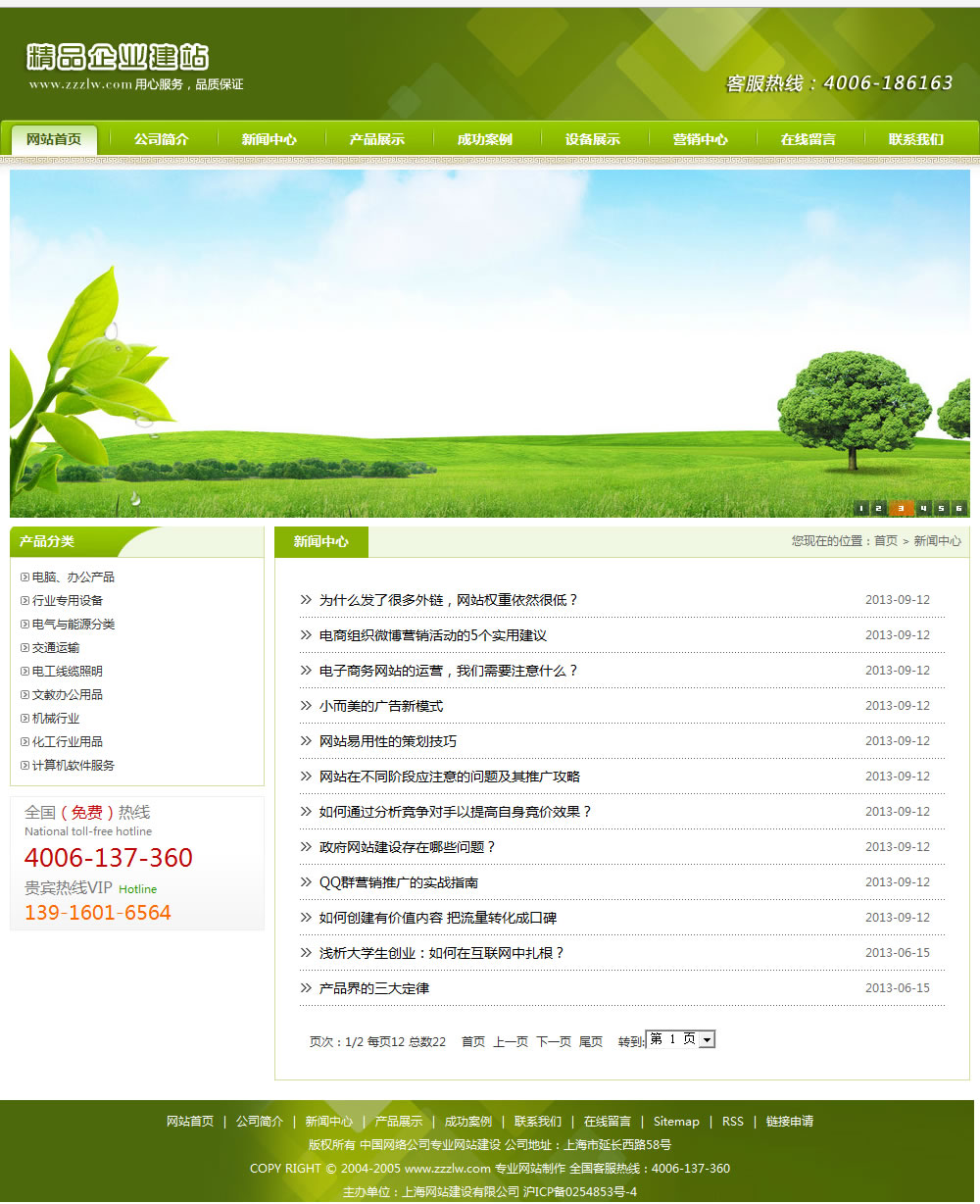Jump to last page via 尾页

point(591,1041)
